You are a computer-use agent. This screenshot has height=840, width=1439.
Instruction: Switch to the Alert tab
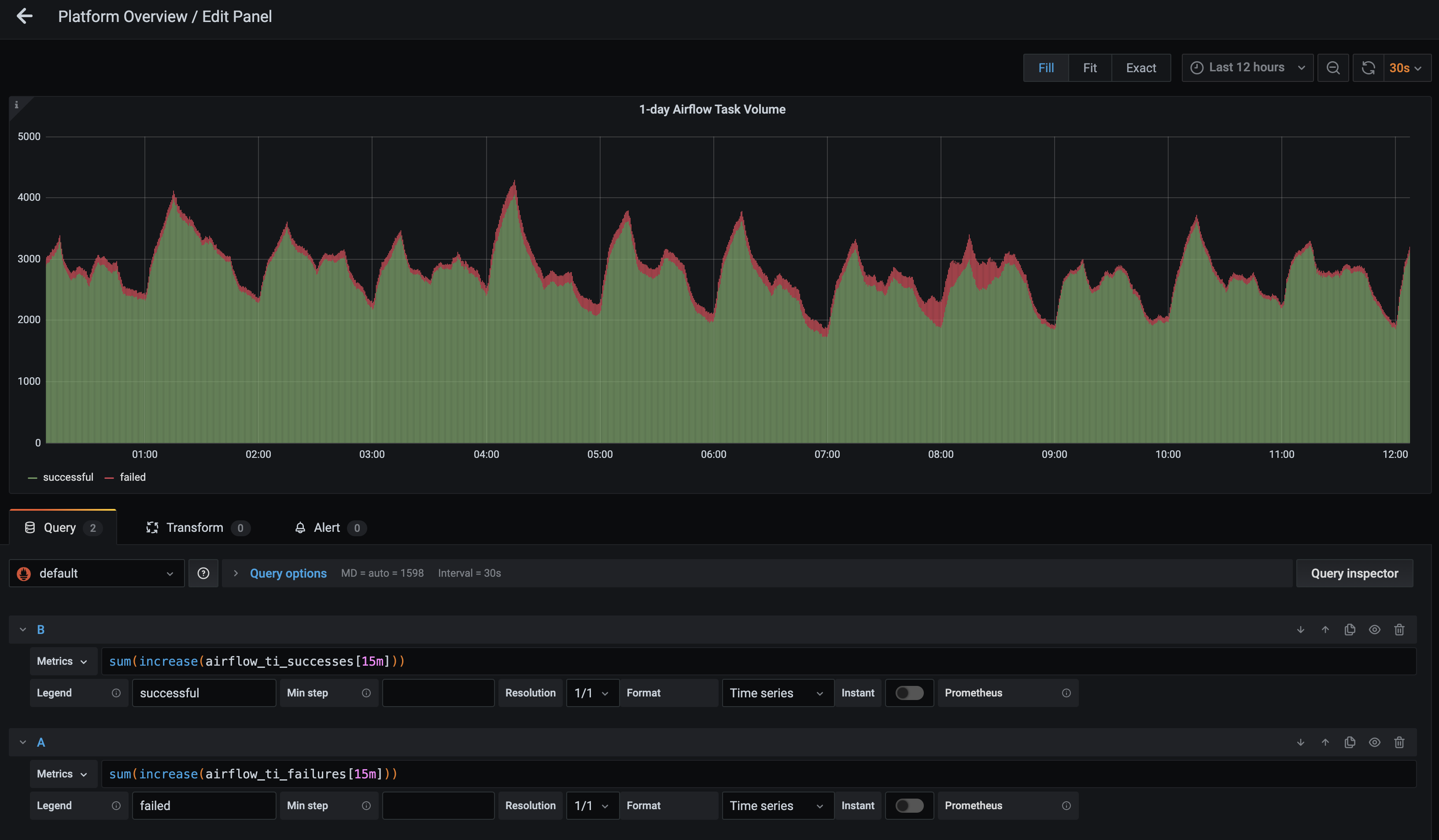326,527
